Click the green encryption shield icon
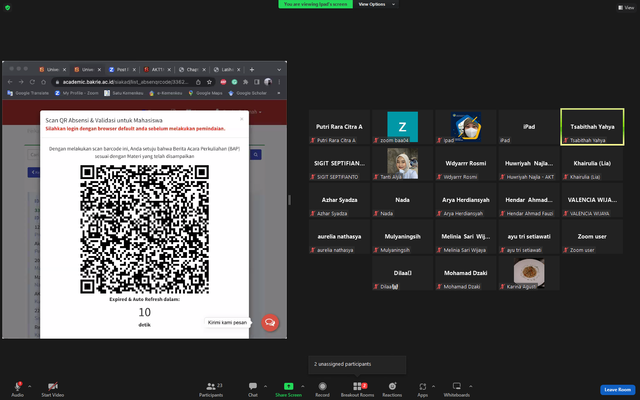The image size is (640, 400). click(x=7, y=7)
